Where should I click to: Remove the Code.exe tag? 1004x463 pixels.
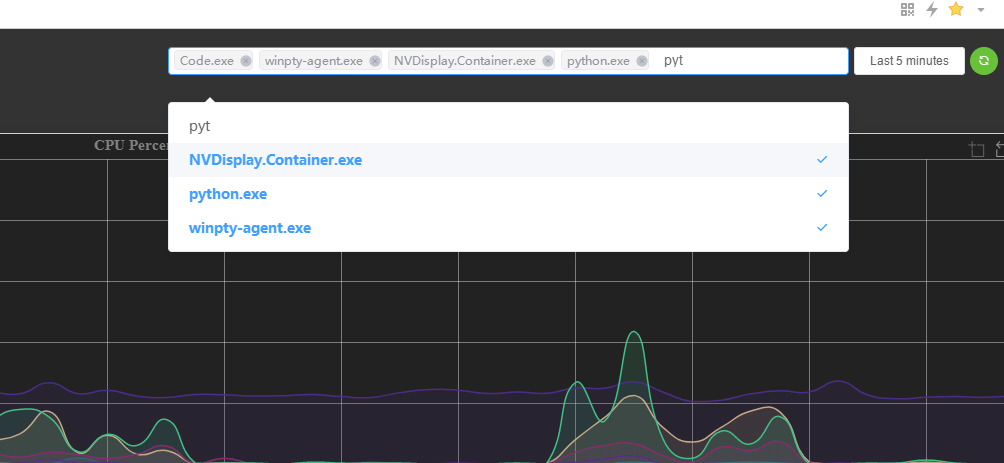click(x=246, y=61)
